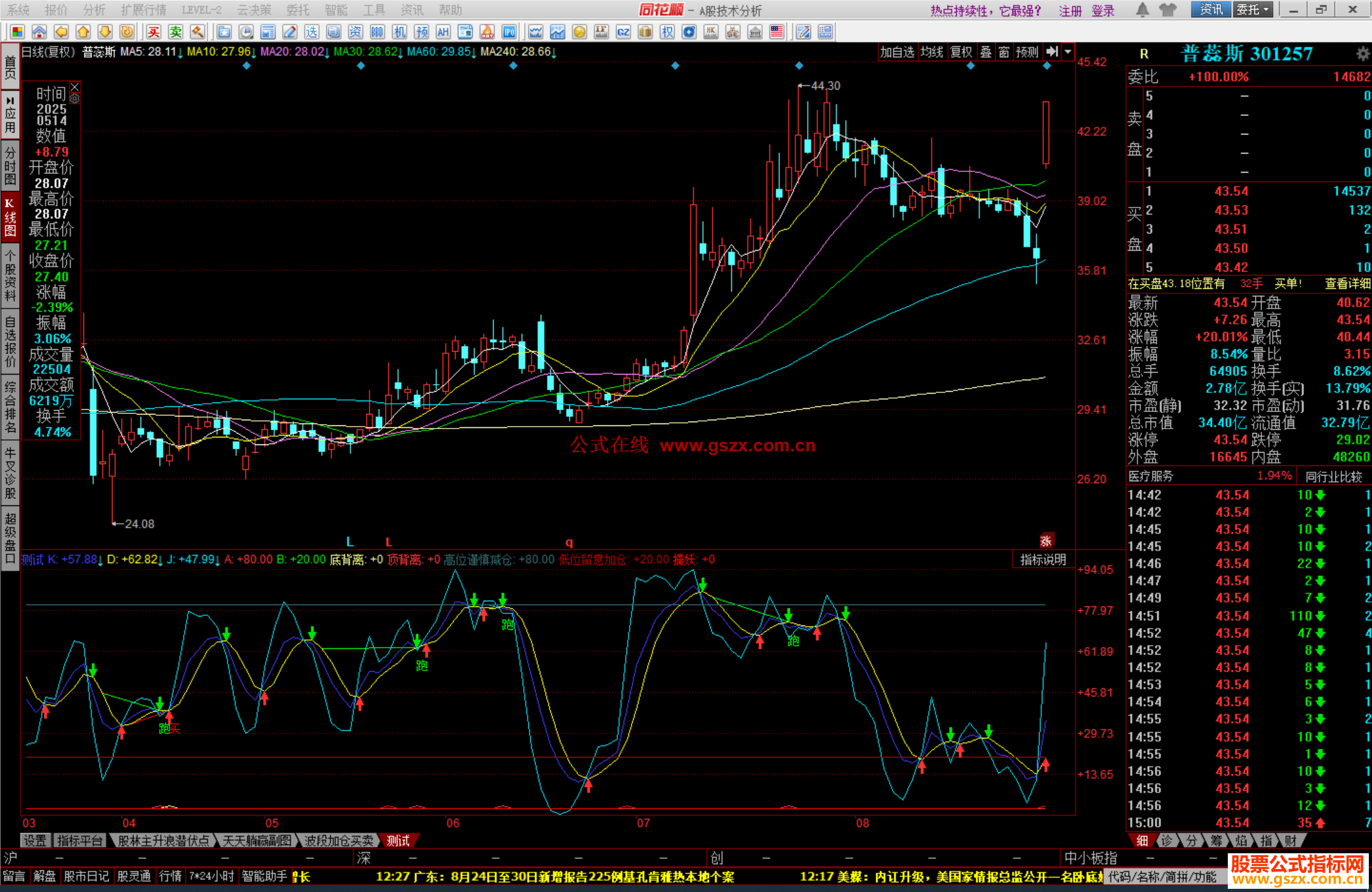Click the home page house icon
1372x892 pixels.
(39, 32)
